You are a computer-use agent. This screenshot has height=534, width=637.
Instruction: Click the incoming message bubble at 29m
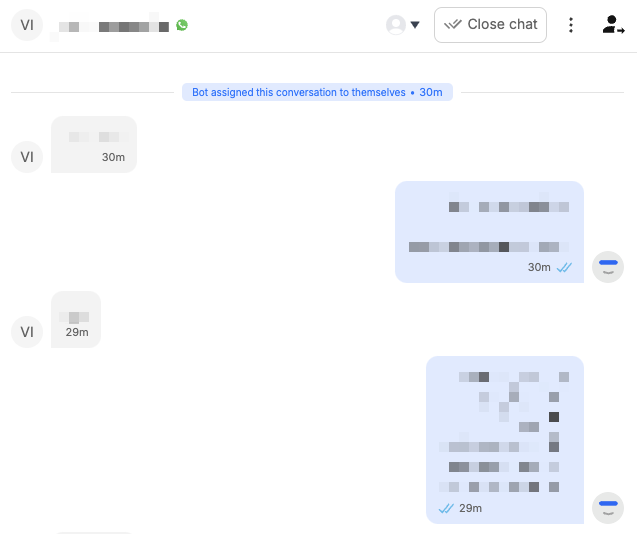point(76,319)
